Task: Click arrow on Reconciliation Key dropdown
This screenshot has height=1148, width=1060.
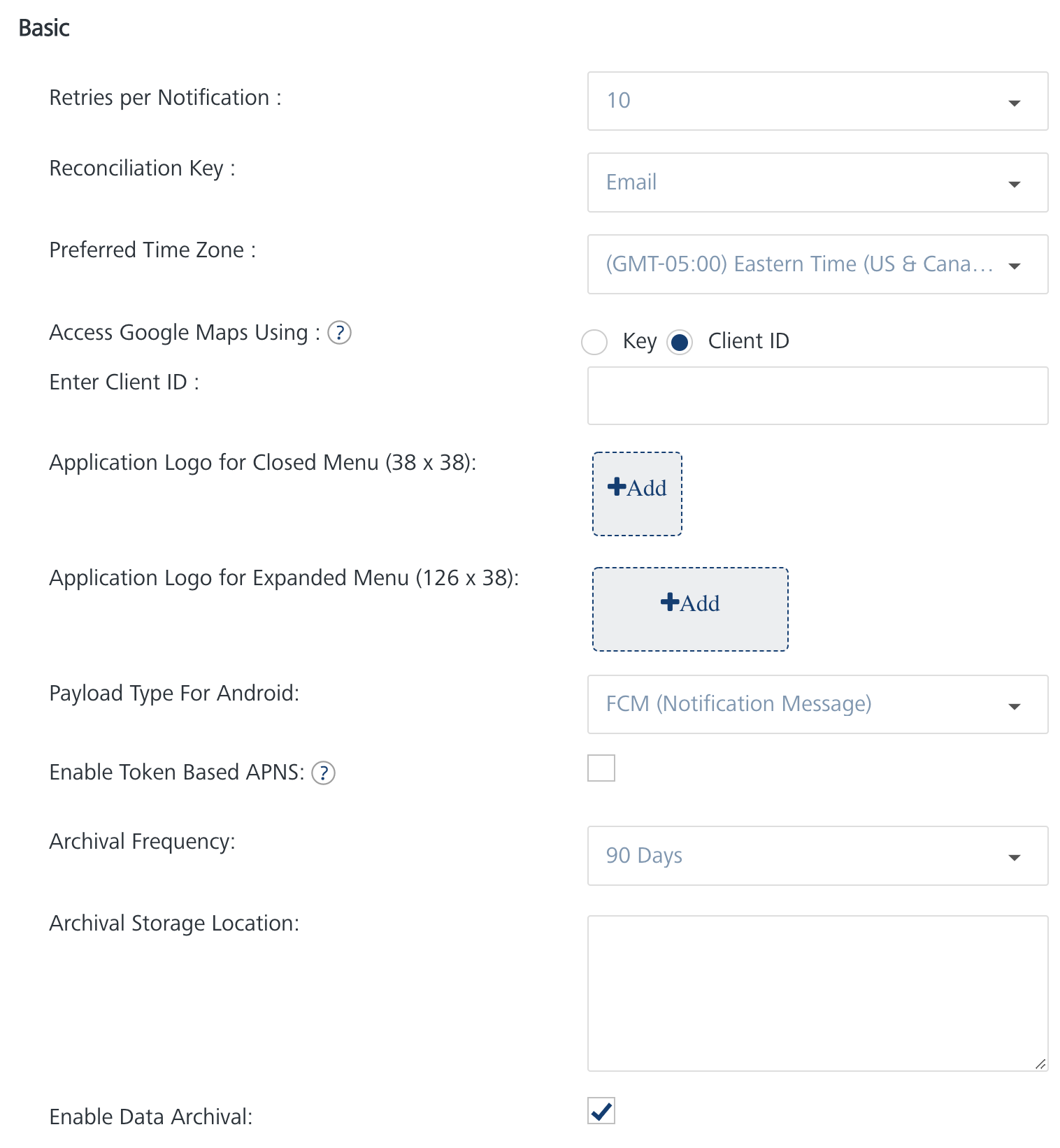Action: (1015, 185)
